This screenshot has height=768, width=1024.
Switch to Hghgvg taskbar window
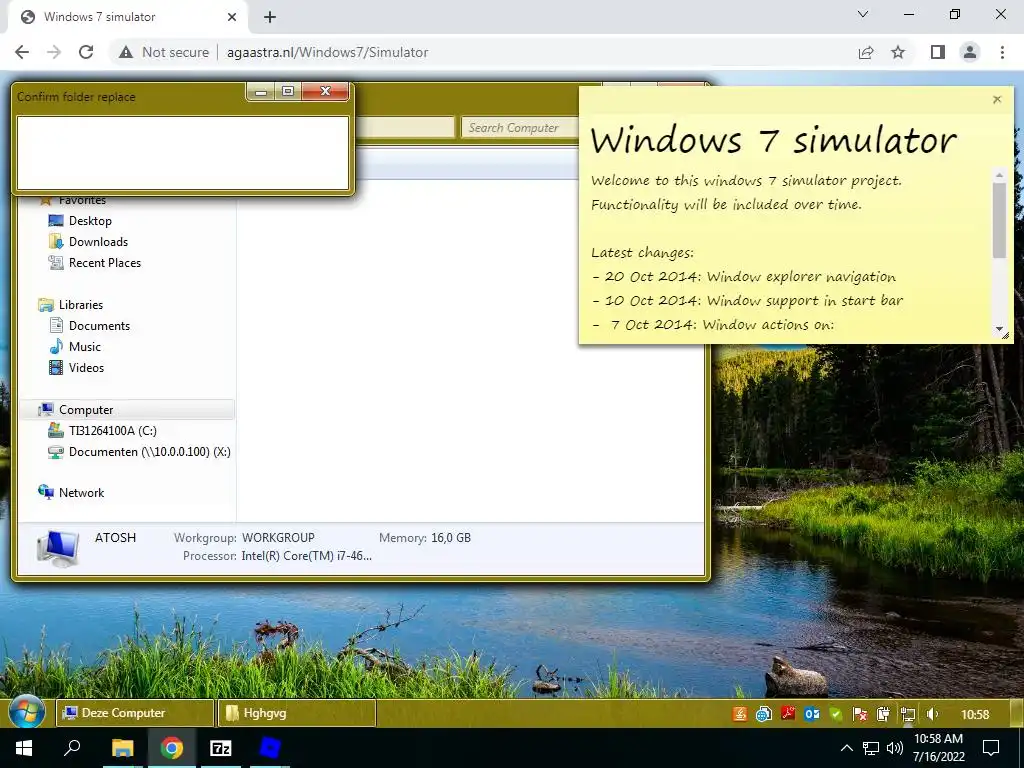(x=297, y=713)
